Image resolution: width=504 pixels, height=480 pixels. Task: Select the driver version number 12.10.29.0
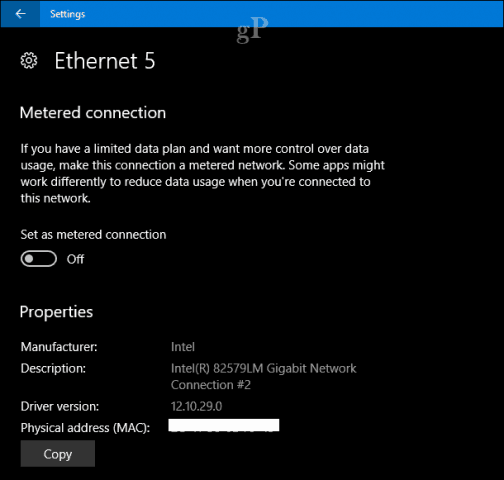click(x=196, y=406)
